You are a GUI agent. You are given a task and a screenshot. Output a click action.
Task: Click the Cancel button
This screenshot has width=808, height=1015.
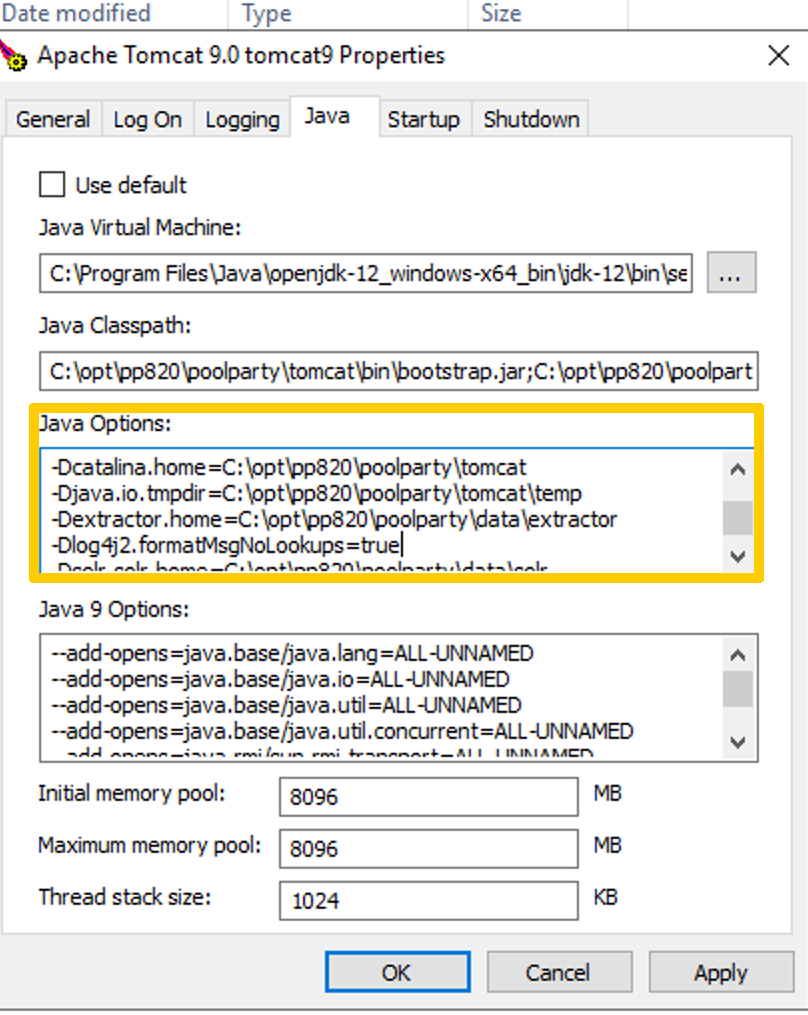[x=559, y=972]
